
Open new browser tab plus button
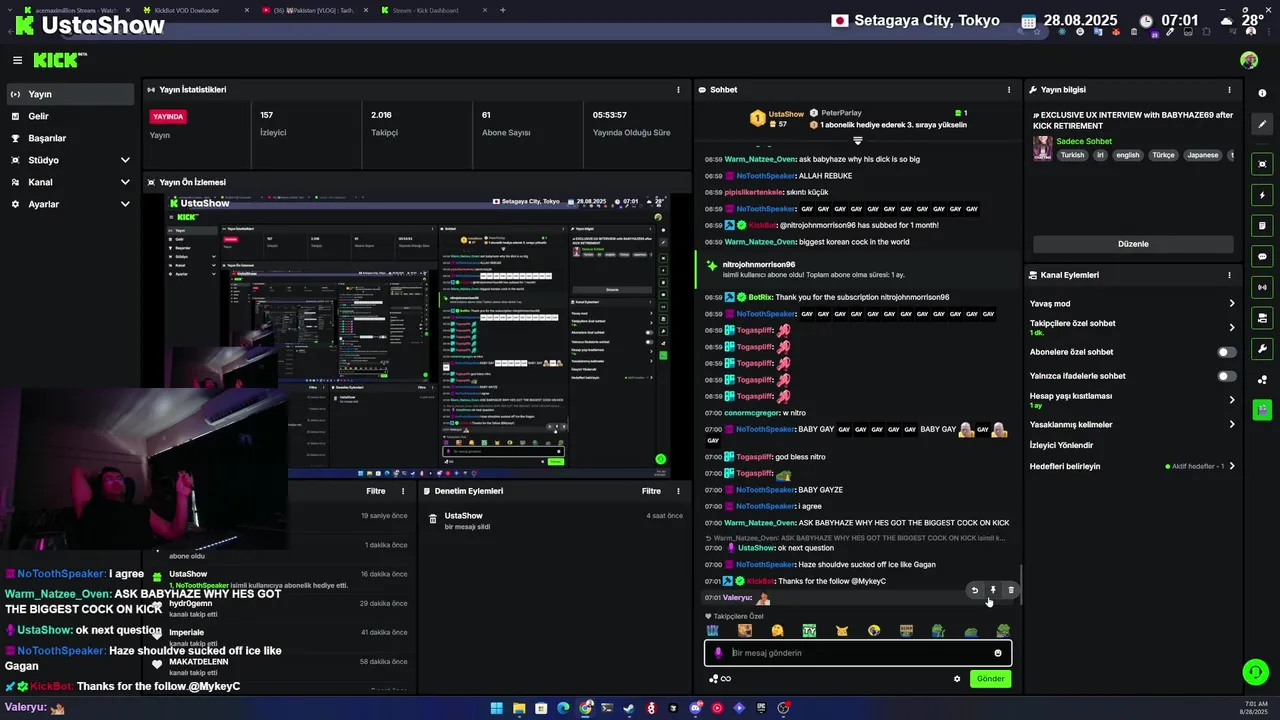pyautogui.click(x=502, y=10)
